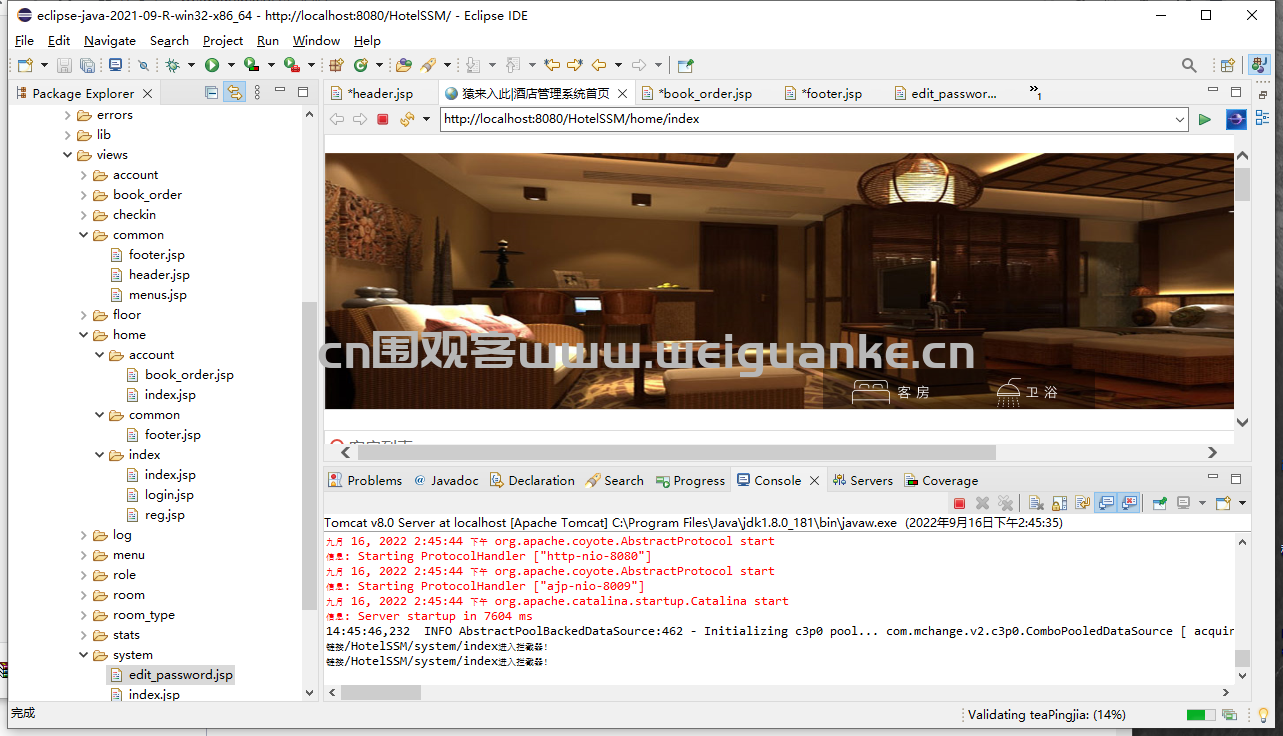The height and width of the screenshot is (736, 1283).
Task: Toggle Scroll Lock in Console toolbar
Action: (x=1058, y=503)
